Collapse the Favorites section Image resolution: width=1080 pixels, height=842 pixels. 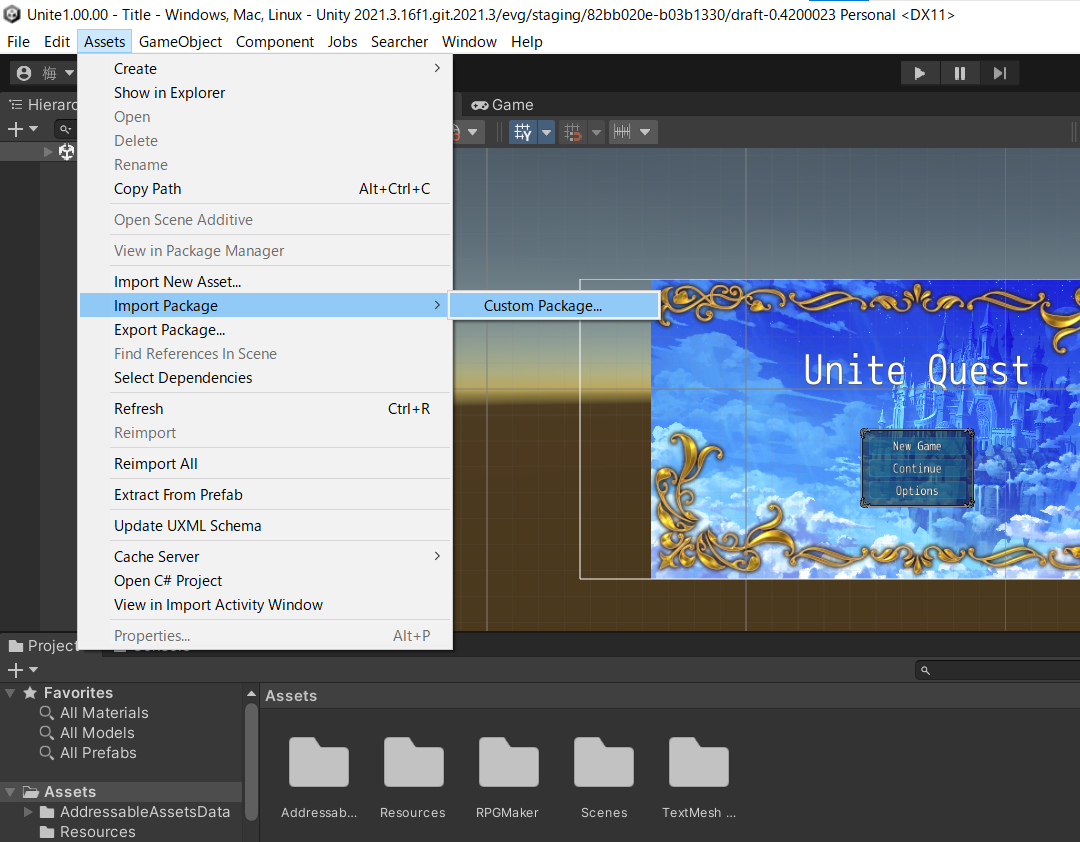point(10,693)
